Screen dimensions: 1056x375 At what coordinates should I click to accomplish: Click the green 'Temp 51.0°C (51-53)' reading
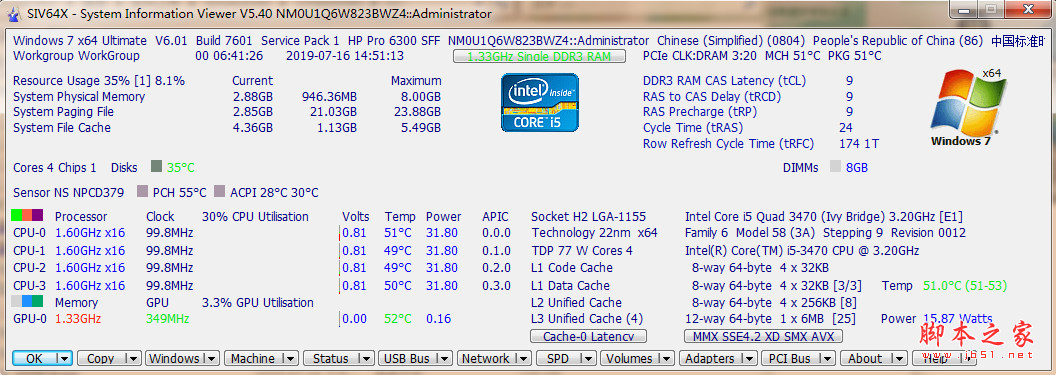coord(944,285)
